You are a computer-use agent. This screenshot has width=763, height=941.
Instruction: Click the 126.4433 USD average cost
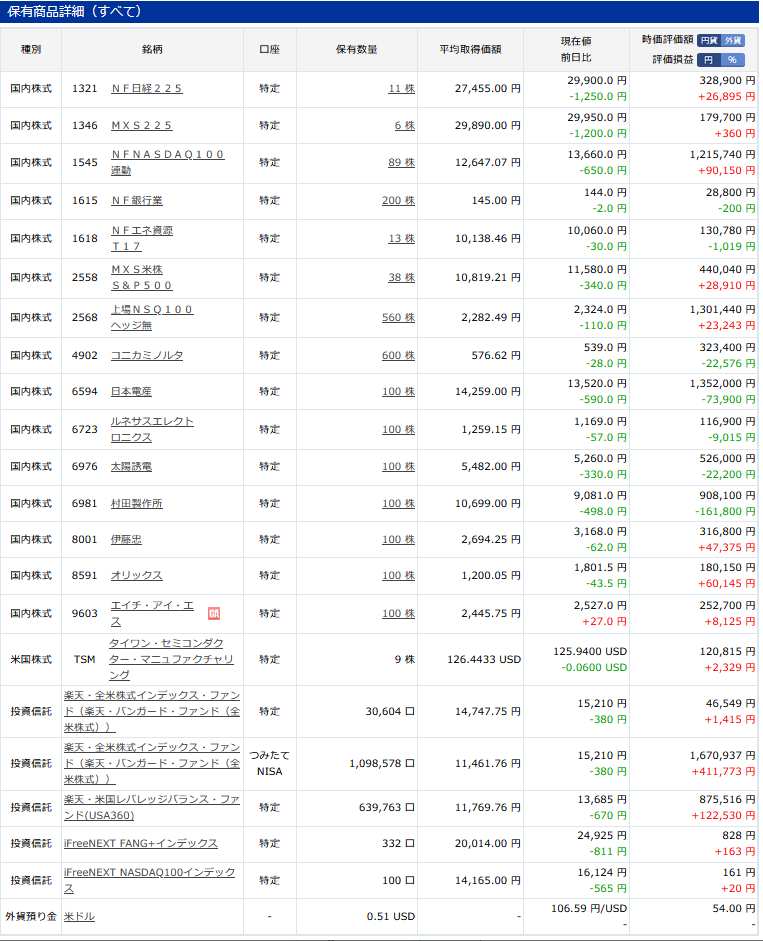pos(484,659)
